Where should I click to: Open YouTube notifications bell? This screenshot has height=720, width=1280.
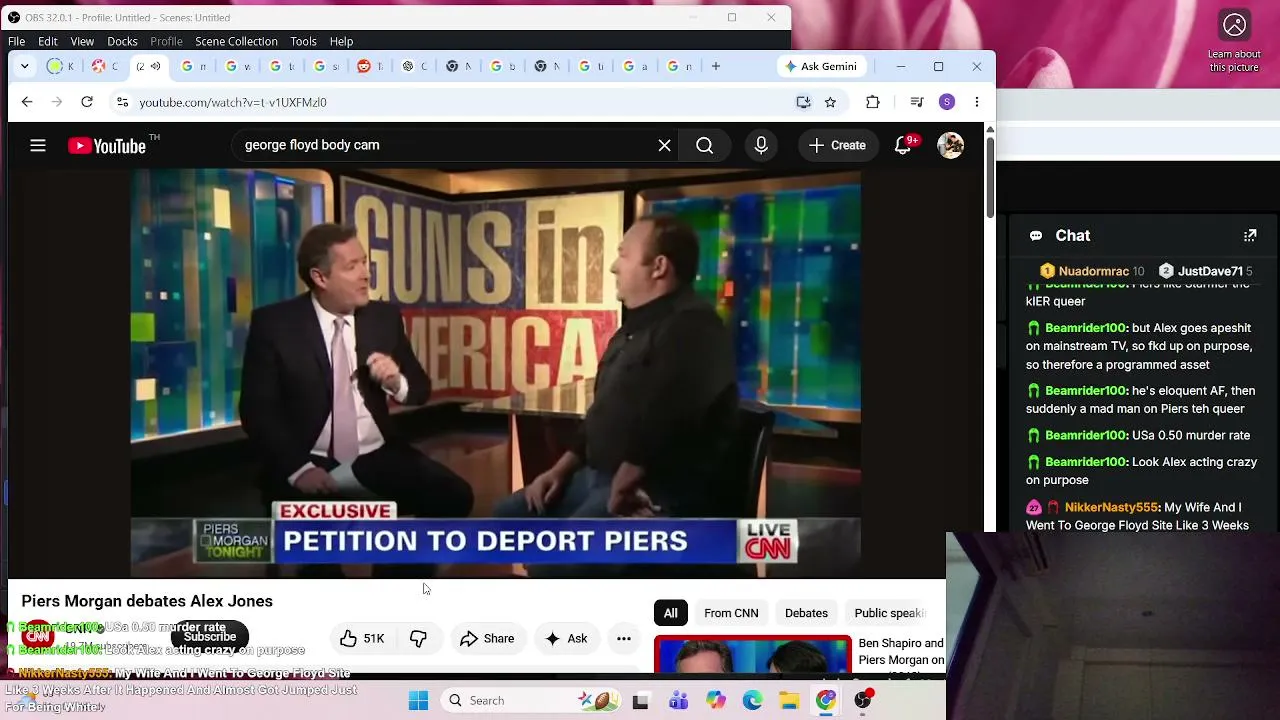tap(903, 146)
